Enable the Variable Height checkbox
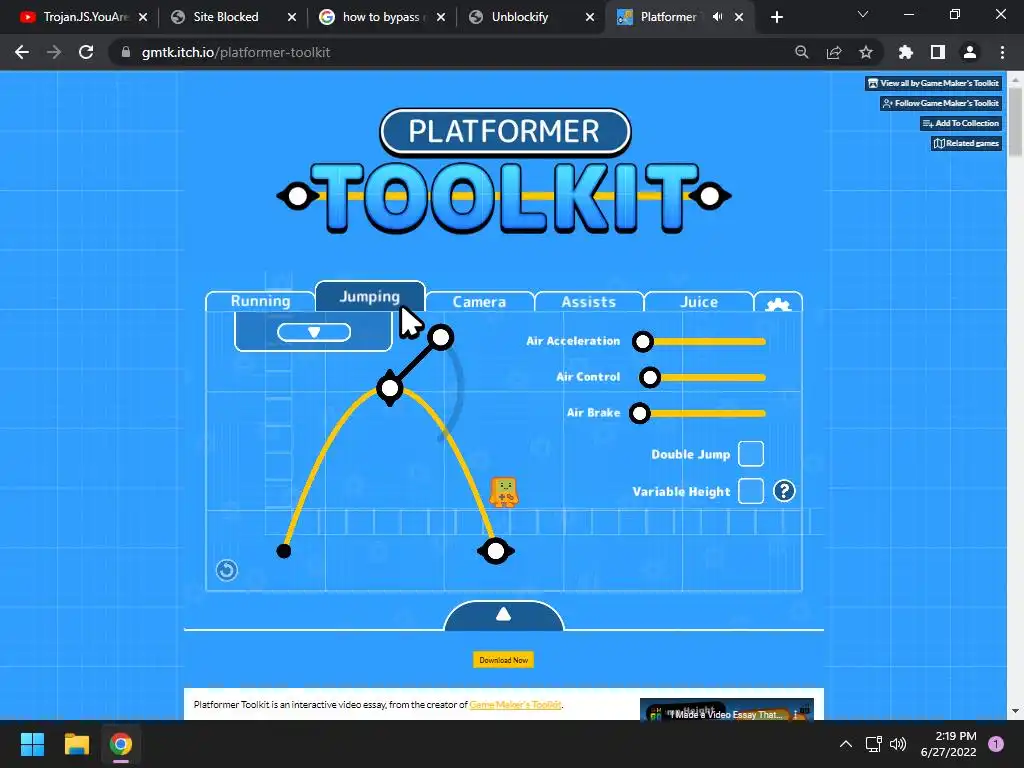 [x=751, y=490]
